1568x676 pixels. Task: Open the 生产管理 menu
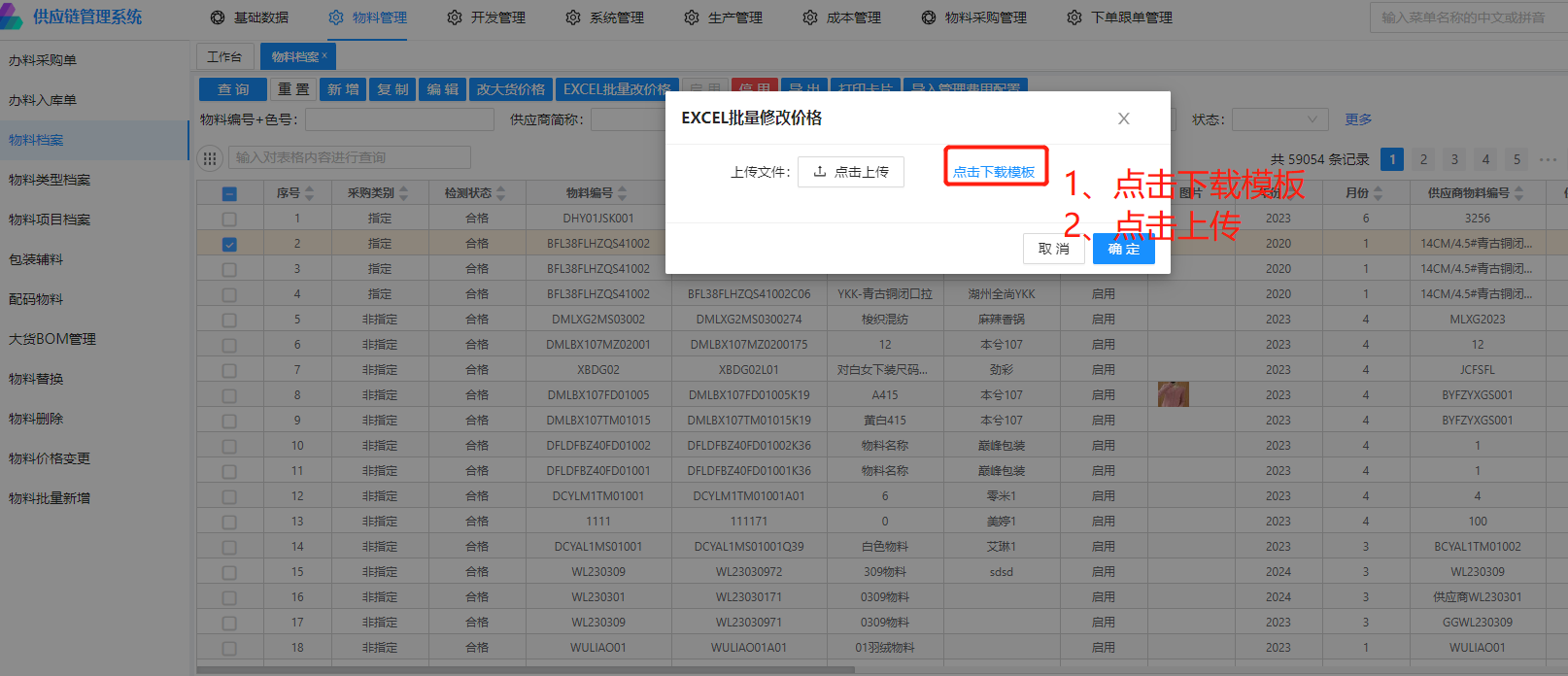tap(724, 17)
